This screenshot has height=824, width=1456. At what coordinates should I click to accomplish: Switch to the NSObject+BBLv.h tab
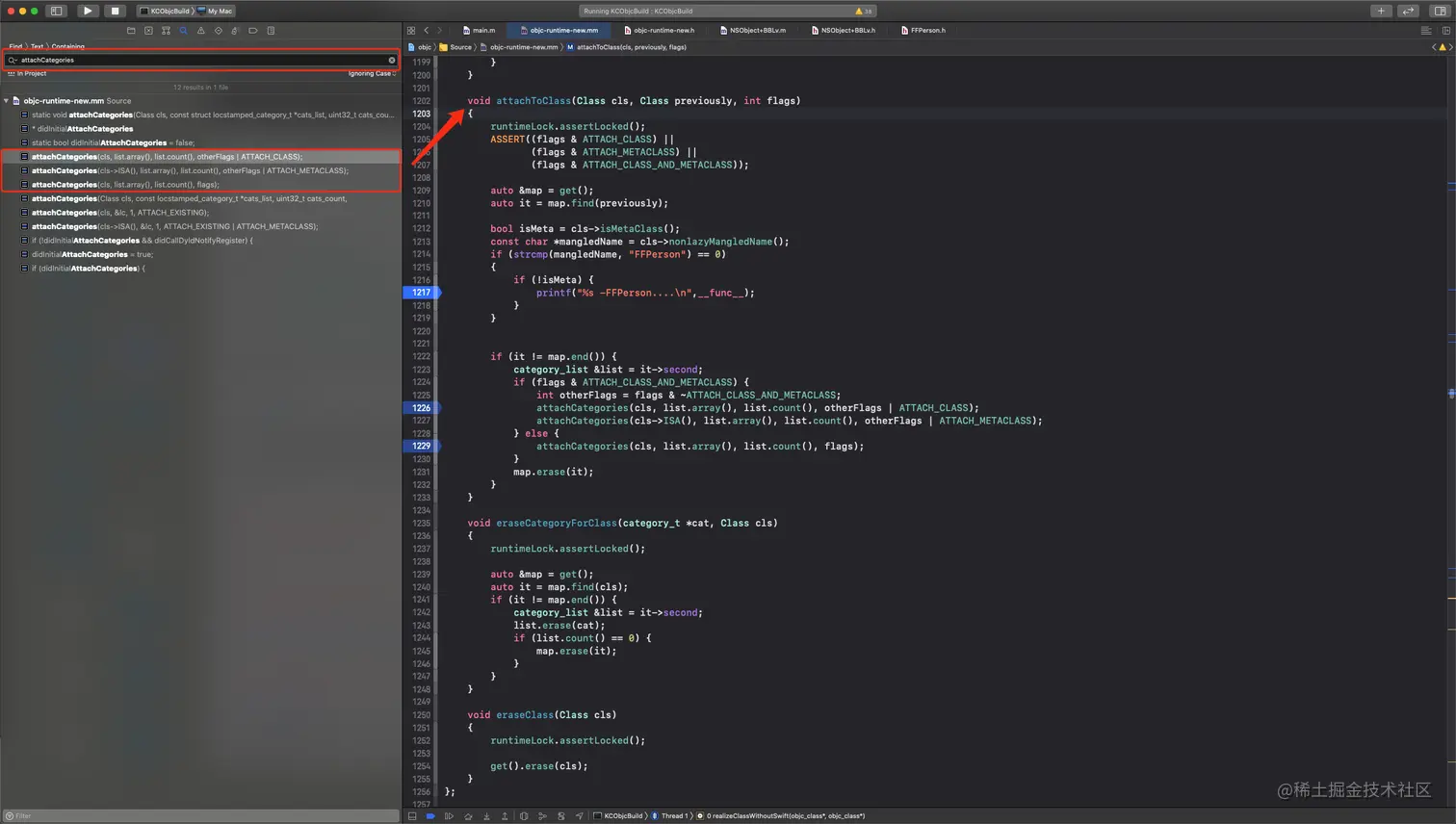(844, 30)
